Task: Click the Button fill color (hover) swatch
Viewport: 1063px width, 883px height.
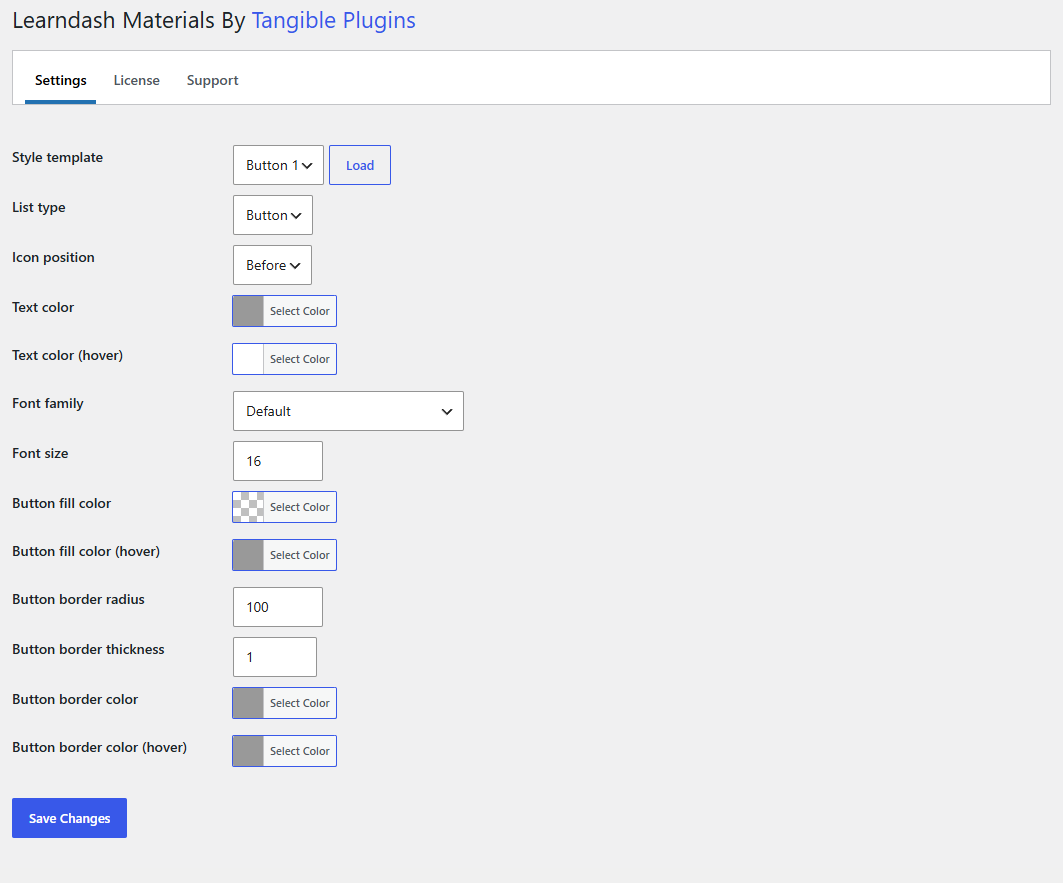Action: pyautogui.click(x=248, y=555)
